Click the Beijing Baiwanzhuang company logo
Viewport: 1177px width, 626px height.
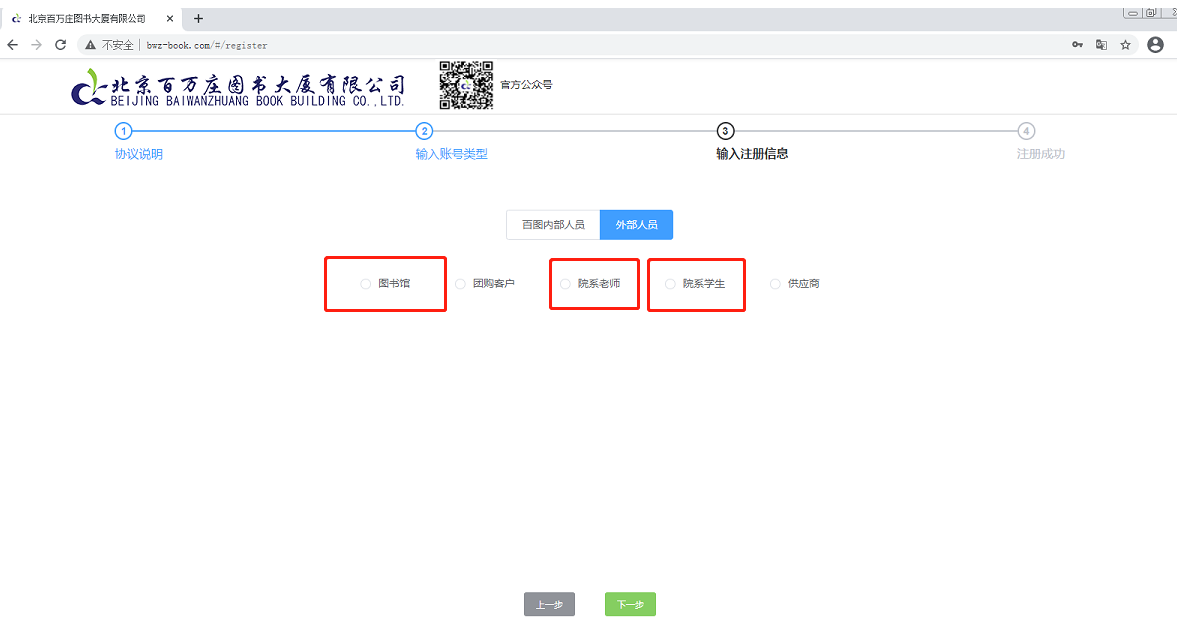(x=238, y=88)
